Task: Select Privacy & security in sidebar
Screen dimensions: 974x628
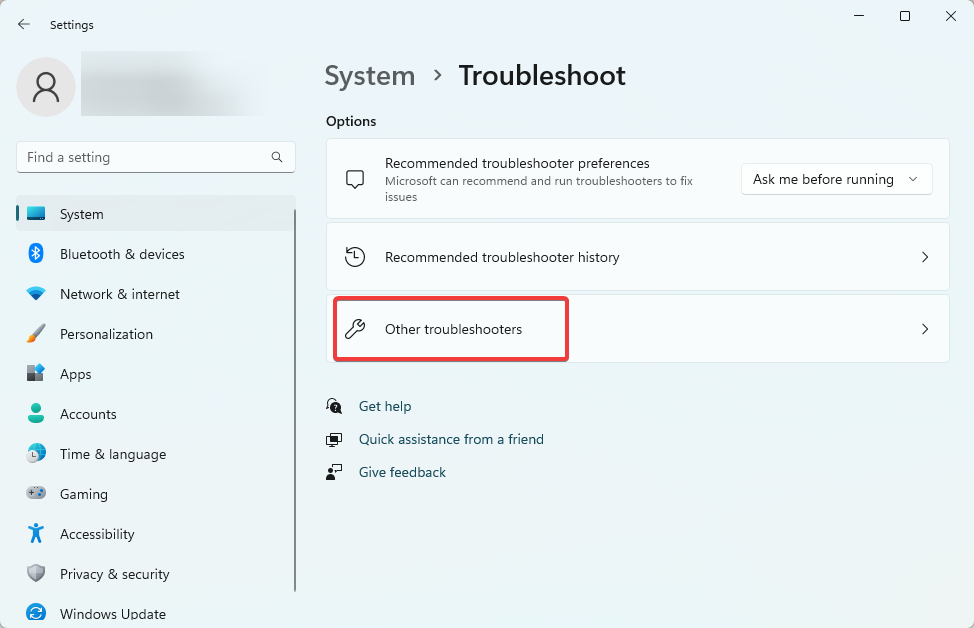Action: (x=155, y=574)
